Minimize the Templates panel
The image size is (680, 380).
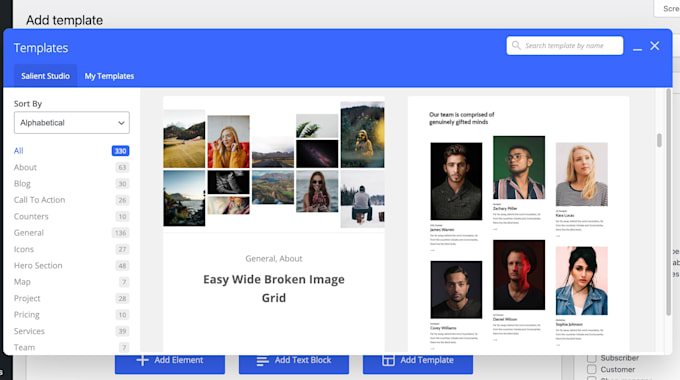tap(637, 49)
